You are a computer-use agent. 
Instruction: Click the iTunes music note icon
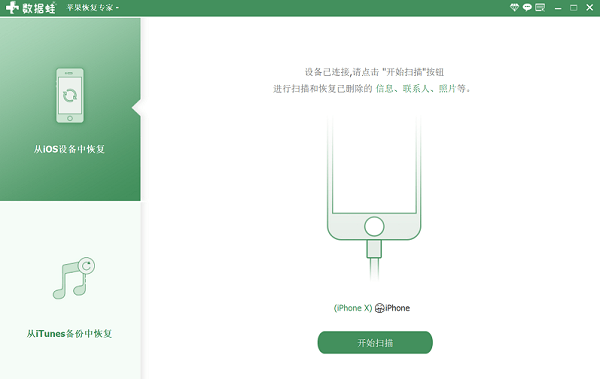pos(73,278)
